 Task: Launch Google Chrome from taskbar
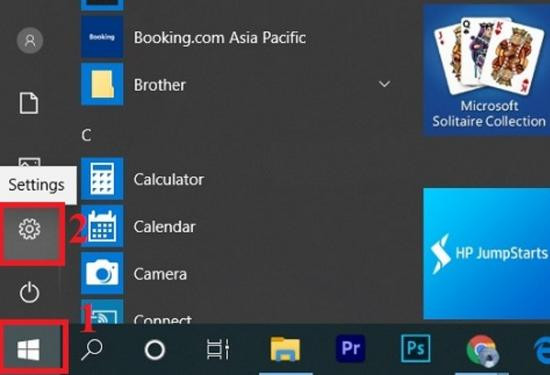pyautogui.click(x=482, y=350)
